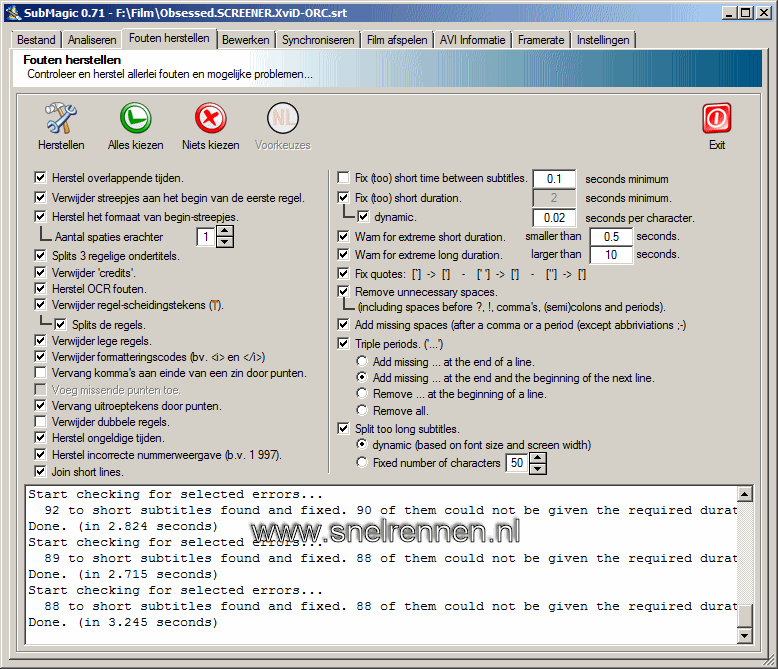
Task: Open the Bewerken tab
Action: (246, 40)
